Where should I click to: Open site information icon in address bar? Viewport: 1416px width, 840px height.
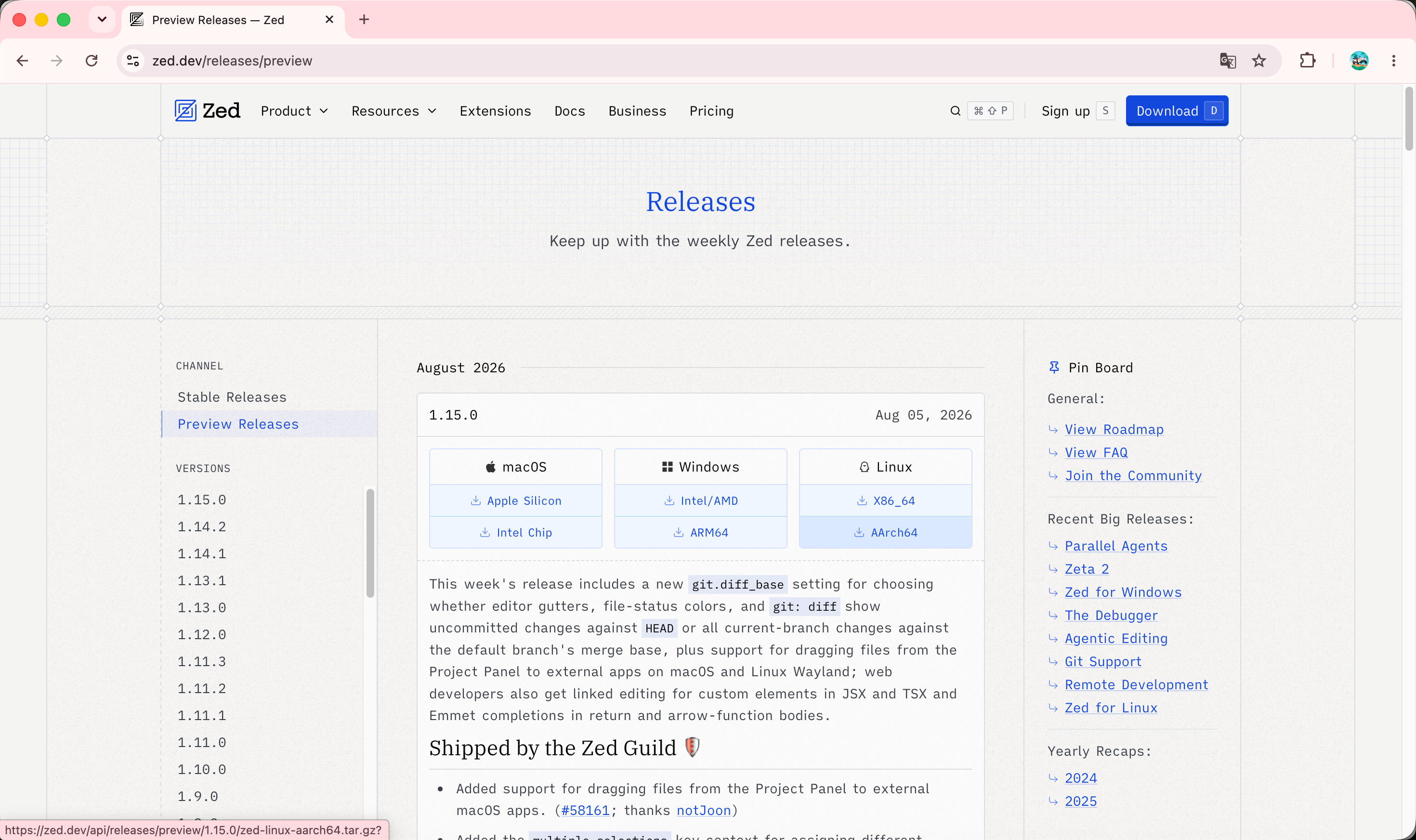[133, 61]
